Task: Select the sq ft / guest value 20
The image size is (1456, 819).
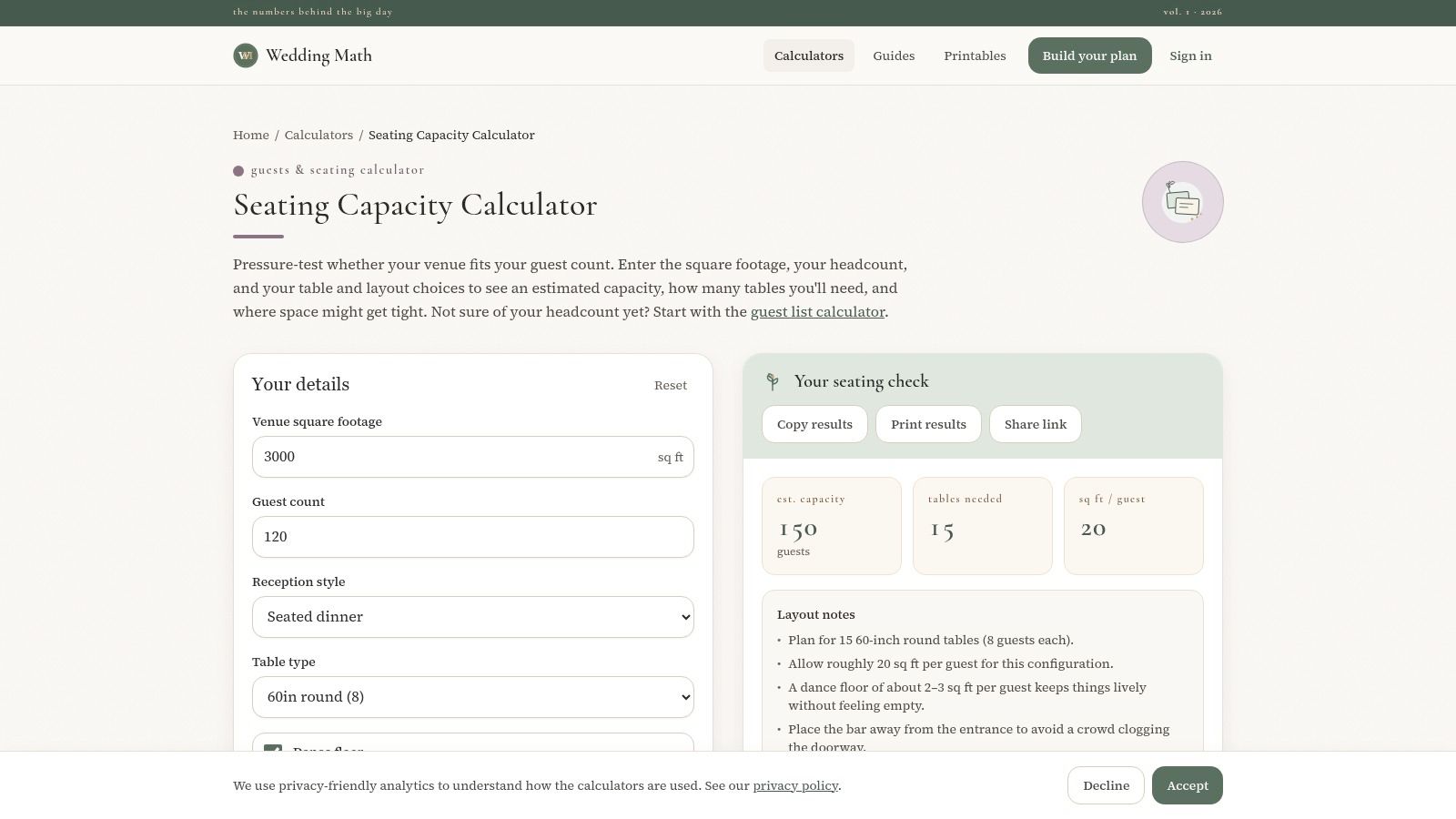Action: [1094, 528]
